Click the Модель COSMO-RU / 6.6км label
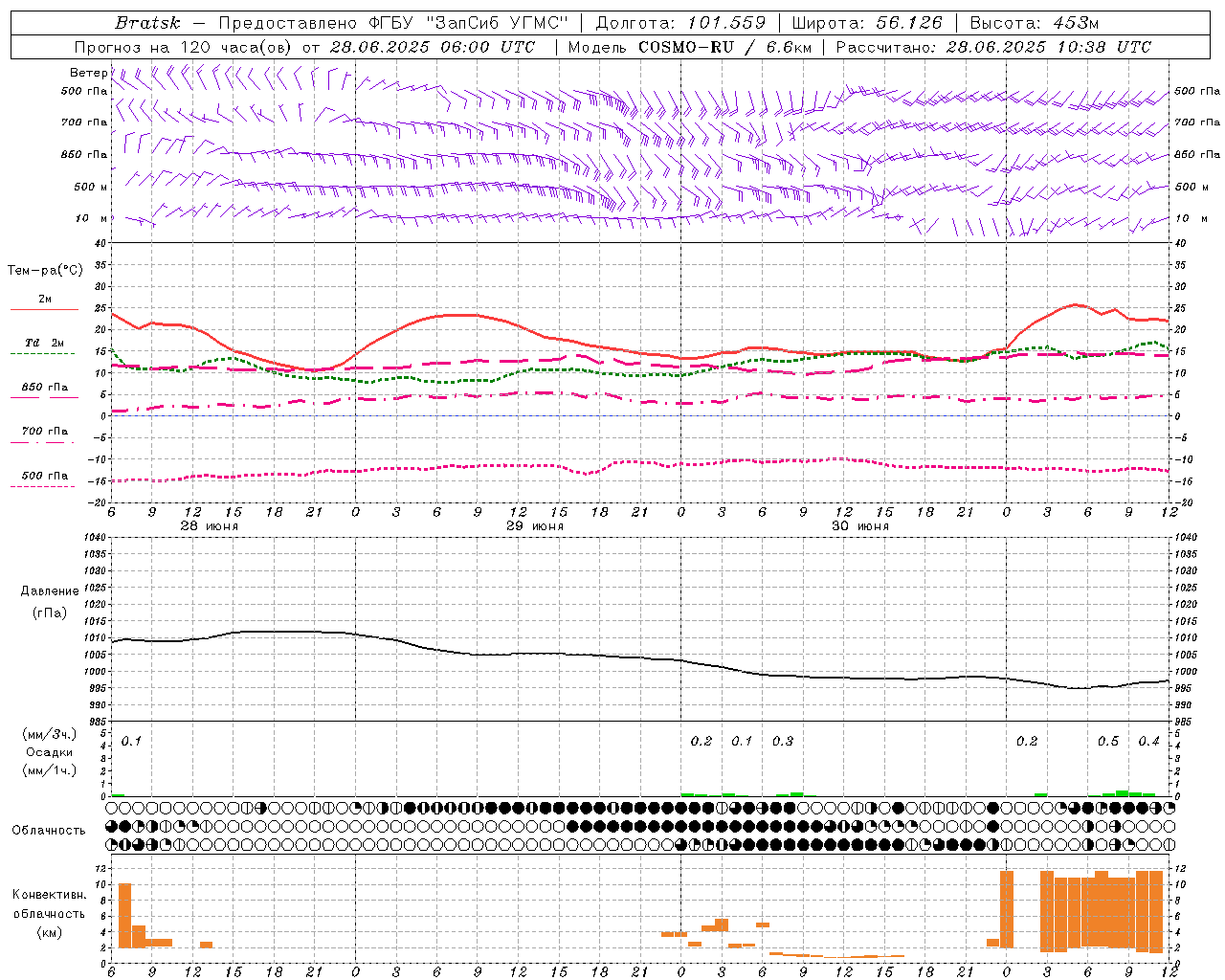 tap(690, 47)
